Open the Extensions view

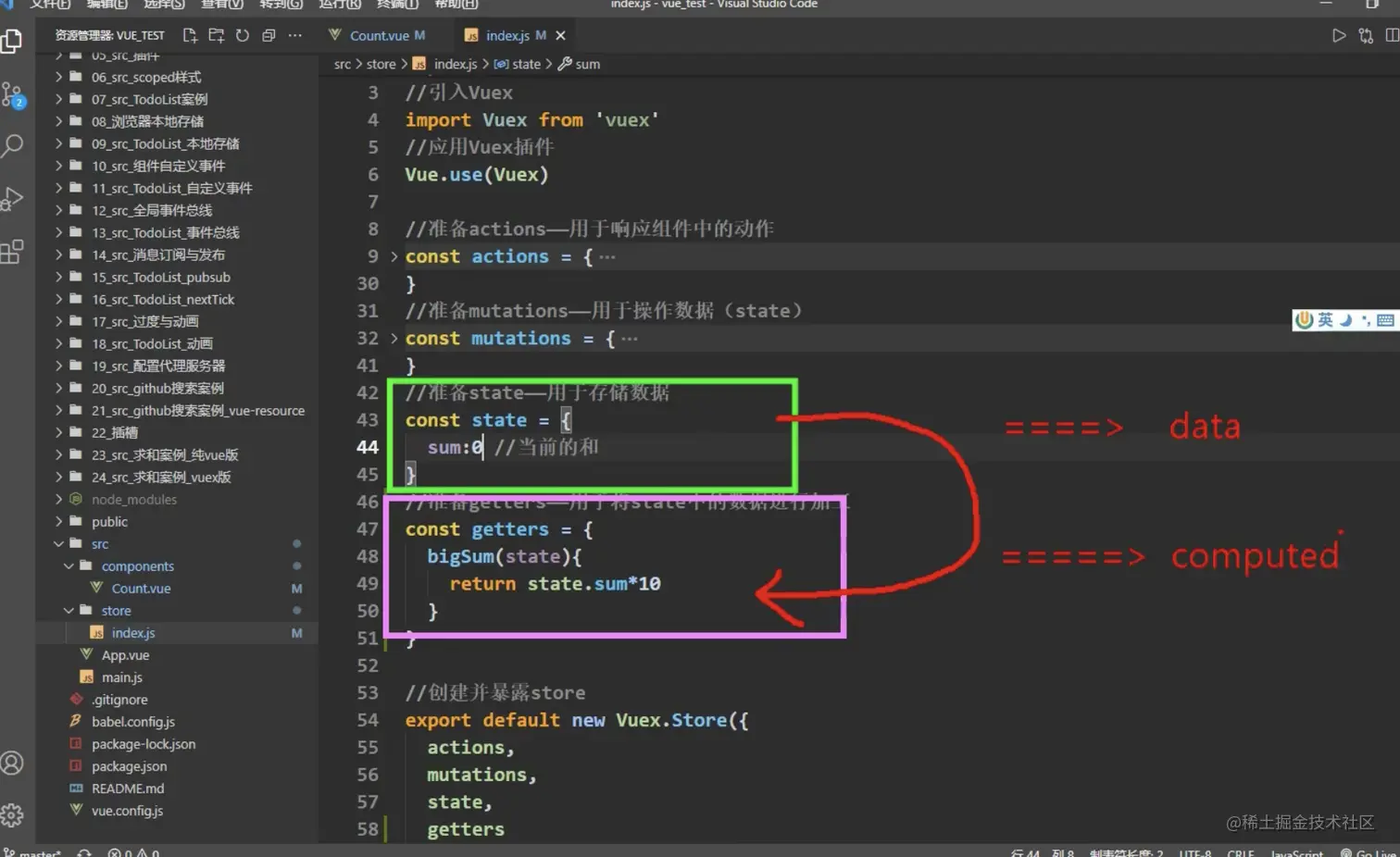[12, 251]
